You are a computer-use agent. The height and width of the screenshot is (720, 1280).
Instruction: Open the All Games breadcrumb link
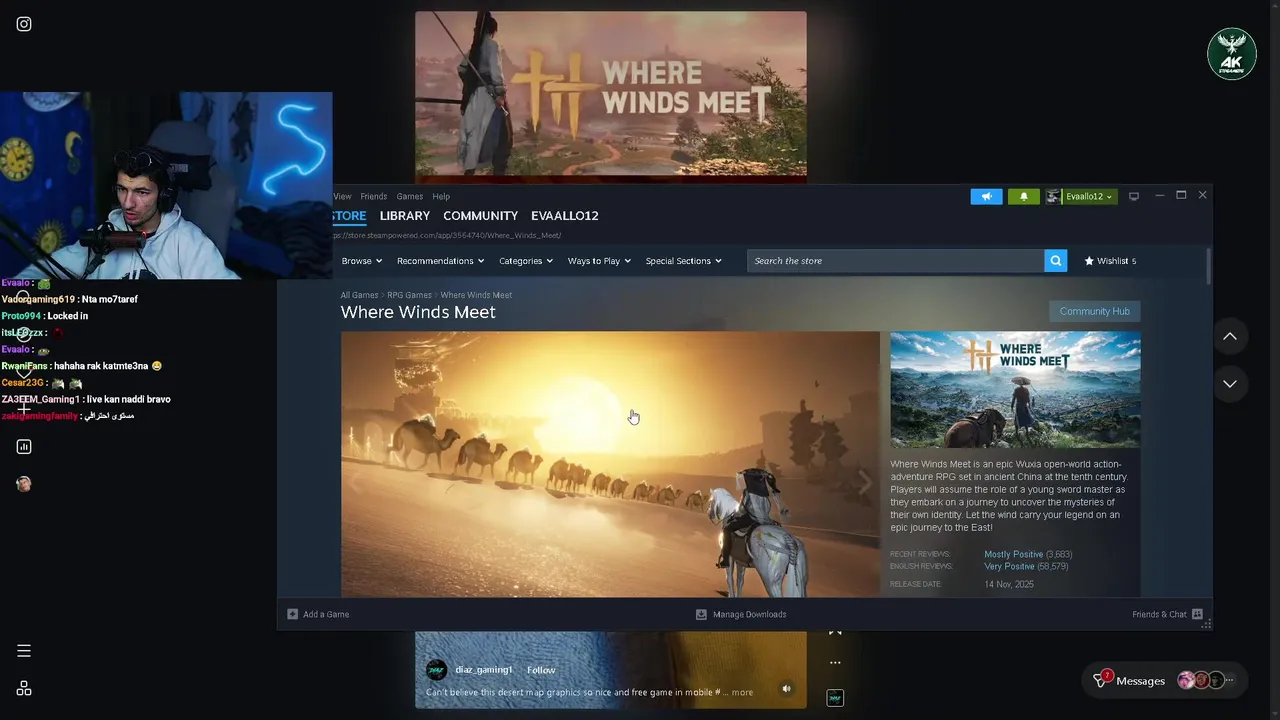click(359, 295)
